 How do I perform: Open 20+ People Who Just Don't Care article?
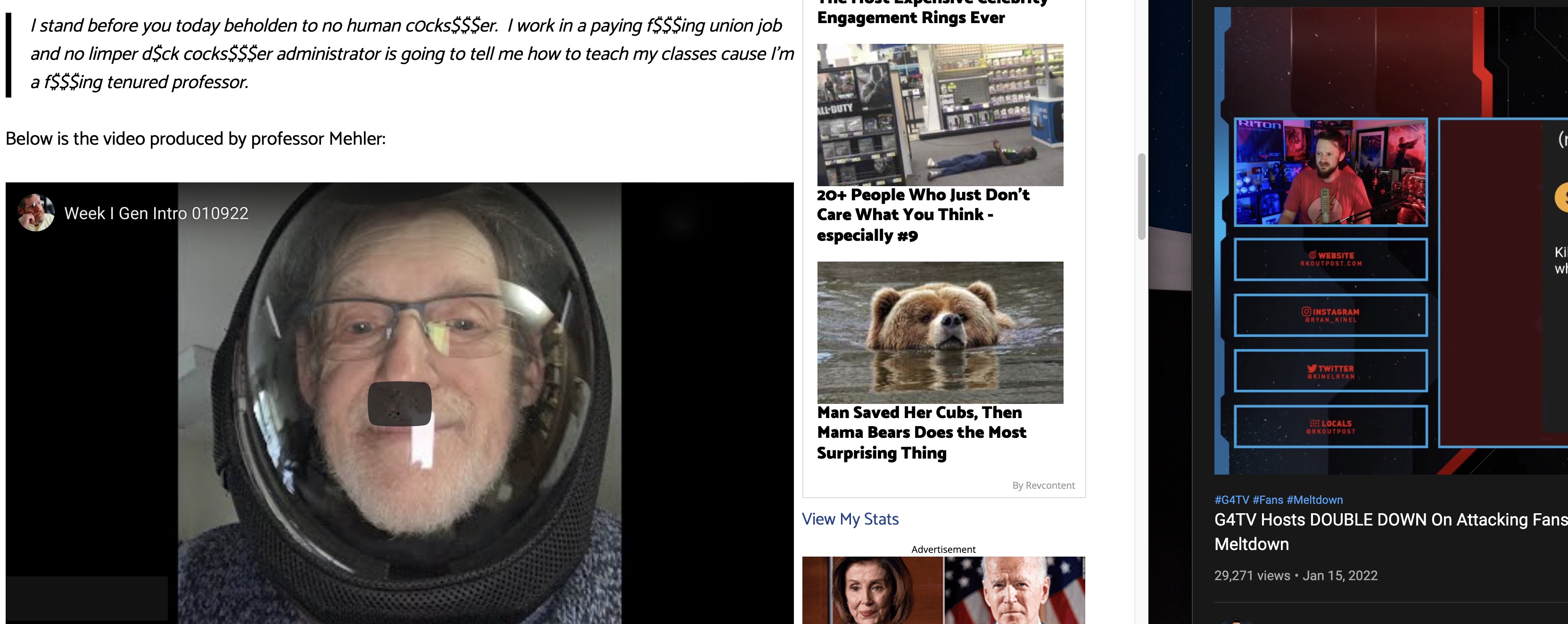(923, 215)
